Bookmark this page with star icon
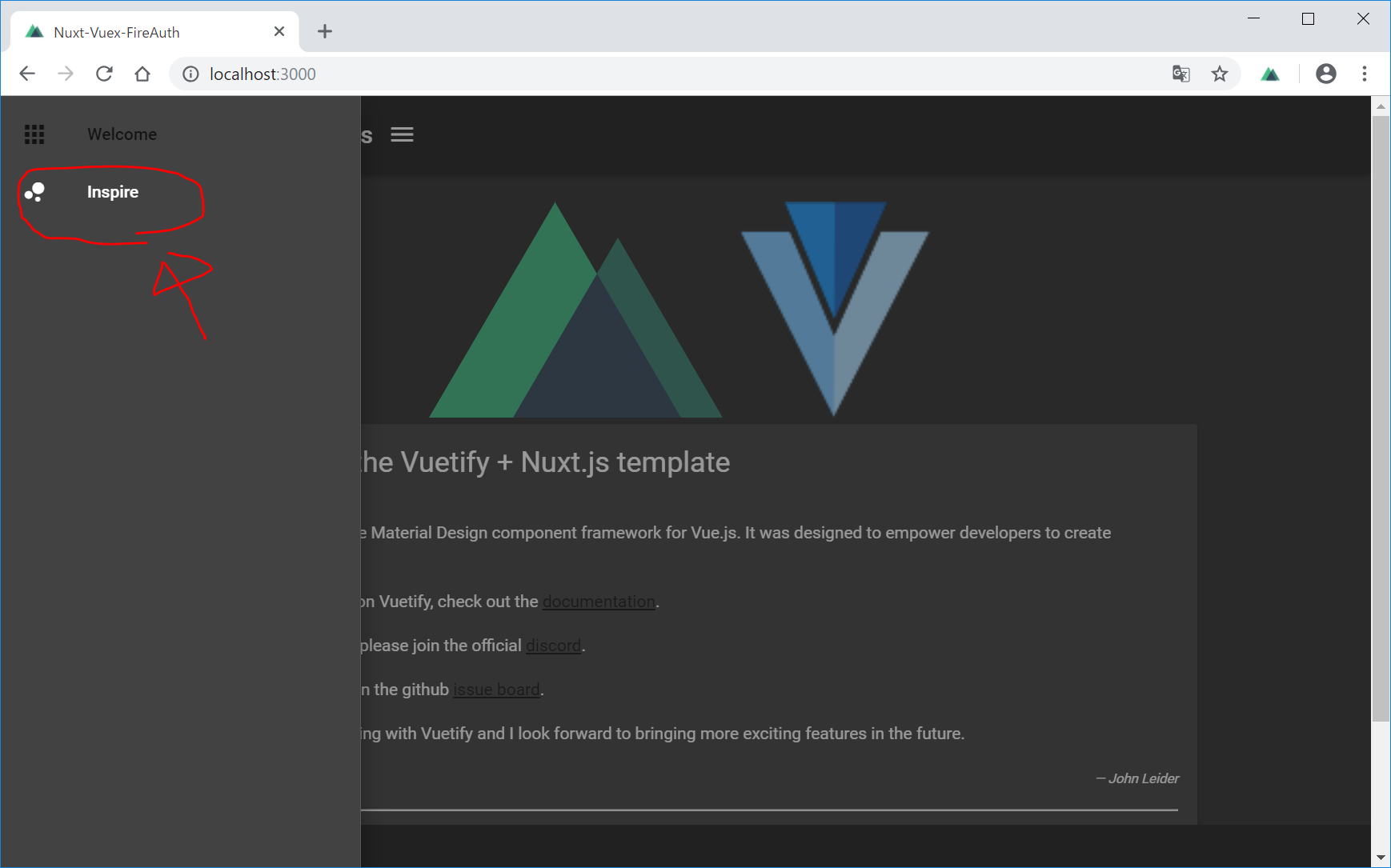 click(x=1219, y=74)
